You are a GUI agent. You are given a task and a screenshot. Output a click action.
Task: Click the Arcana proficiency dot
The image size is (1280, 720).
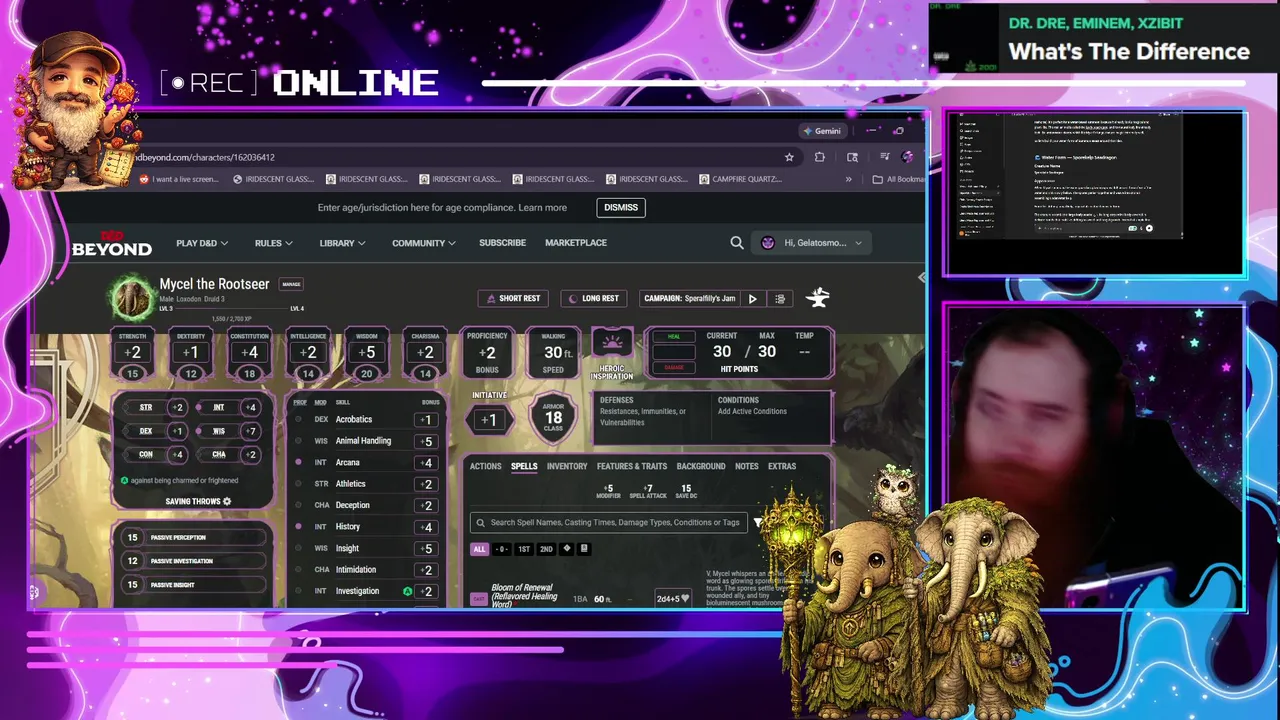pyautogui.click(x=298, y=462)
